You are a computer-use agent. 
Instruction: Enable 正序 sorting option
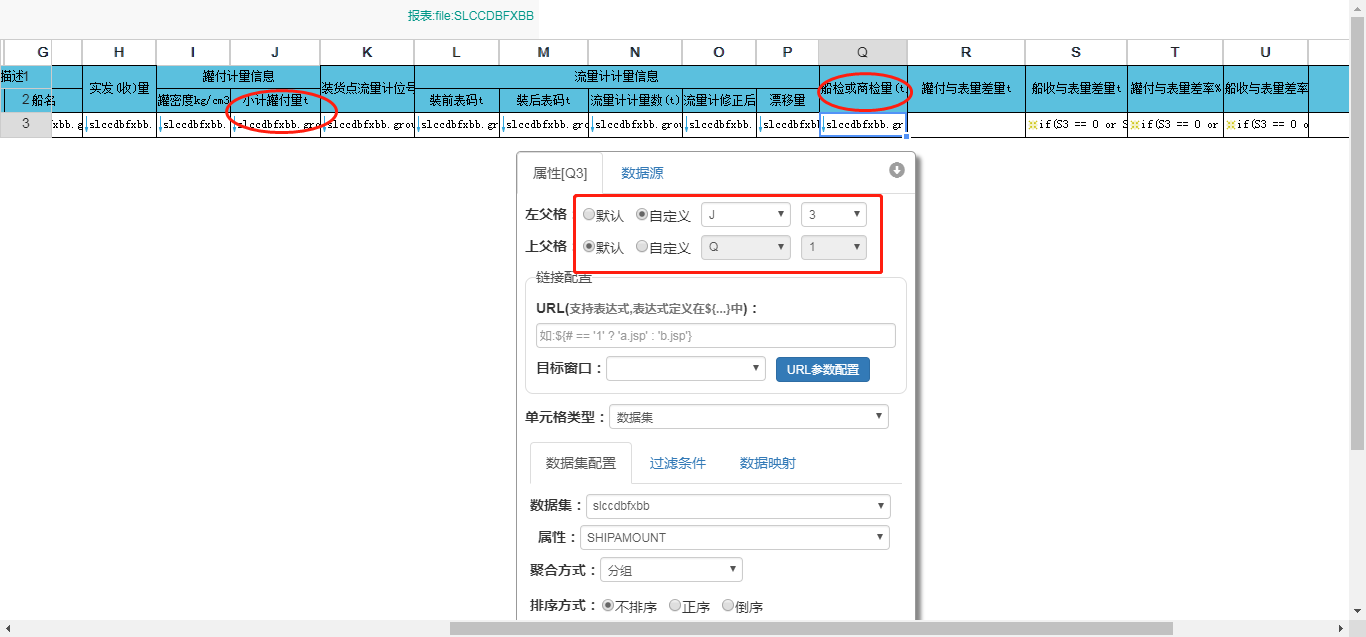(x=675, y=604)
